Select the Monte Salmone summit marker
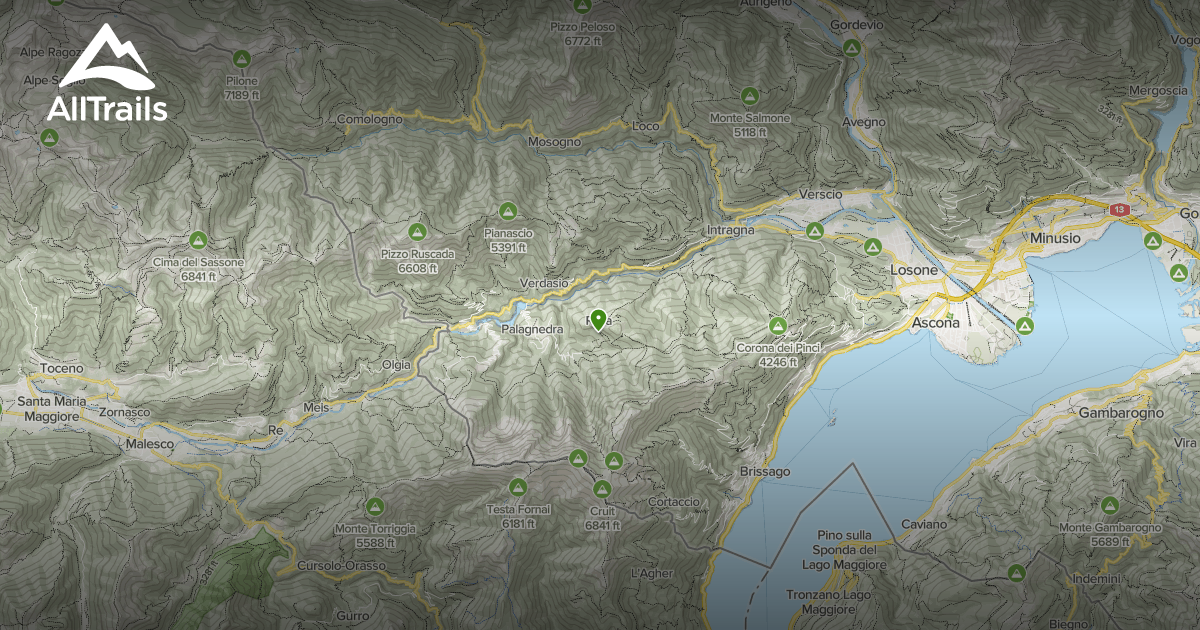The width and height of the screenshot is (1200, 630). tap(751, 94)
